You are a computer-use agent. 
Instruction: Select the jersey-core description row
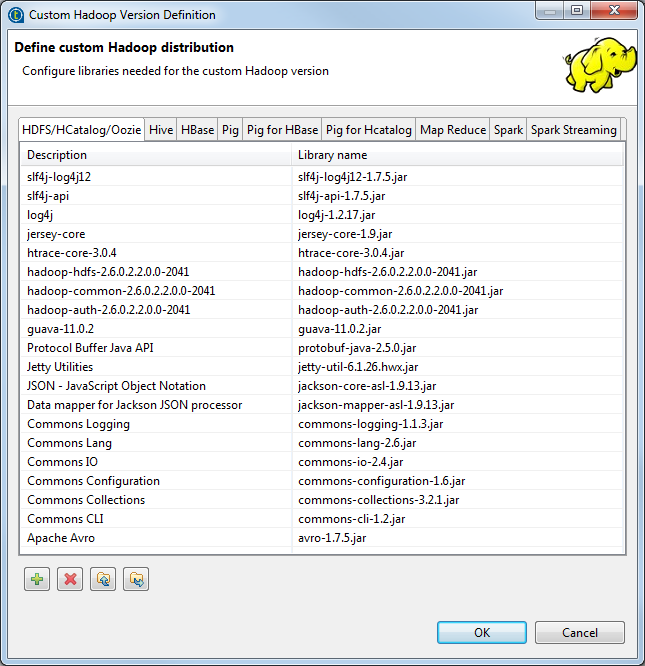(56, 234)
